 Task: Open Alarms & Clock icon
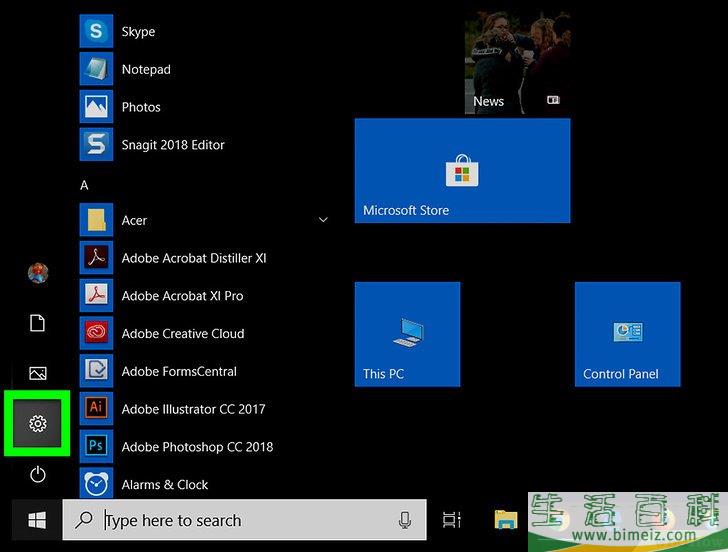pos(96,484)
